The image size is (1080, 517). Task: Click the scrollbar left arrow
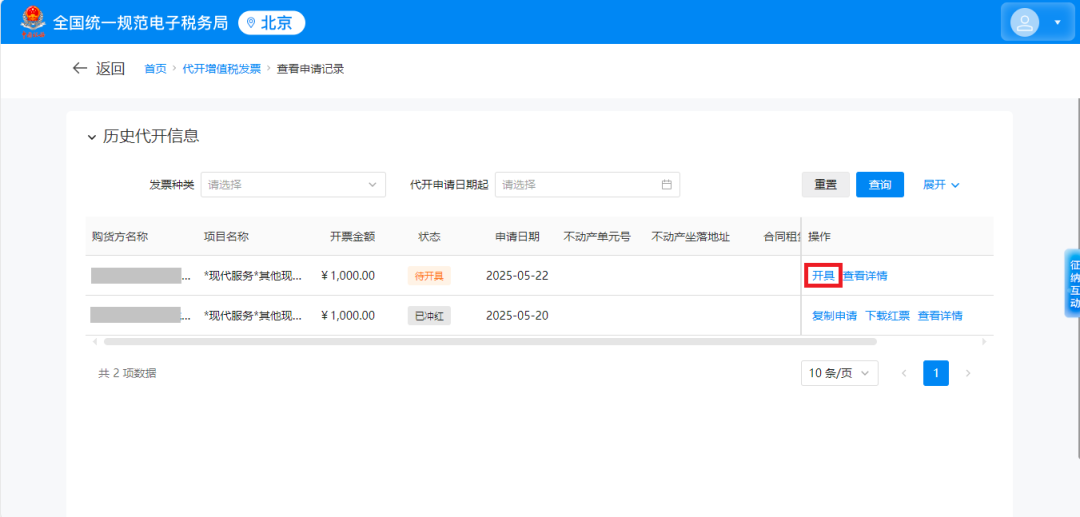pyautogui.click(x=96, y=341)
